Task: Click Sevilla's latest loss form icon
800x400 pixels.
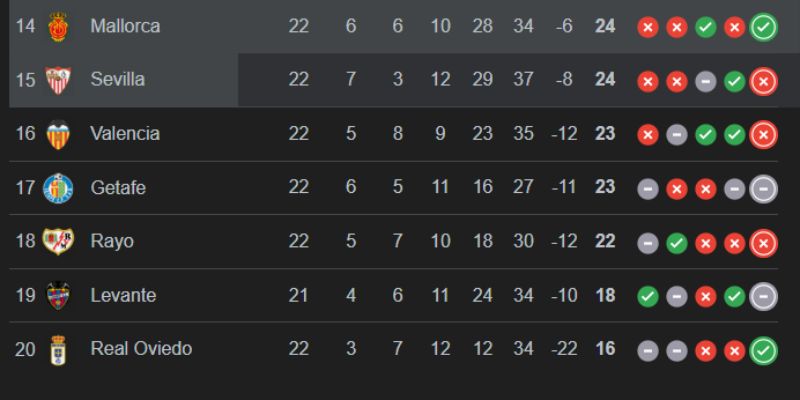Action: coord(764,81)
